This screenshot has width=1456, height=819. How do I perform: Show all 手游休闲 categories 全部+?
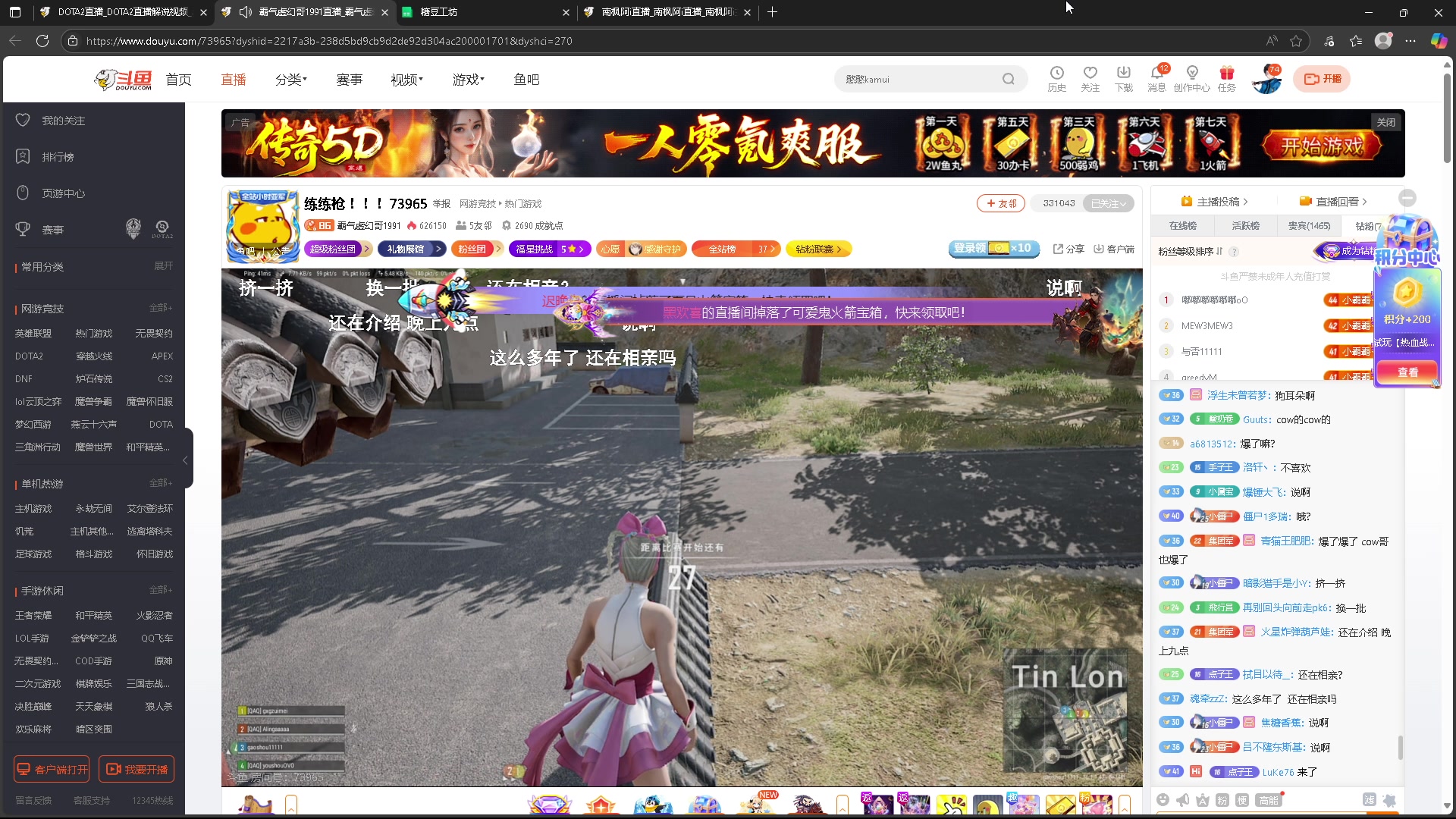click(161, 590)
